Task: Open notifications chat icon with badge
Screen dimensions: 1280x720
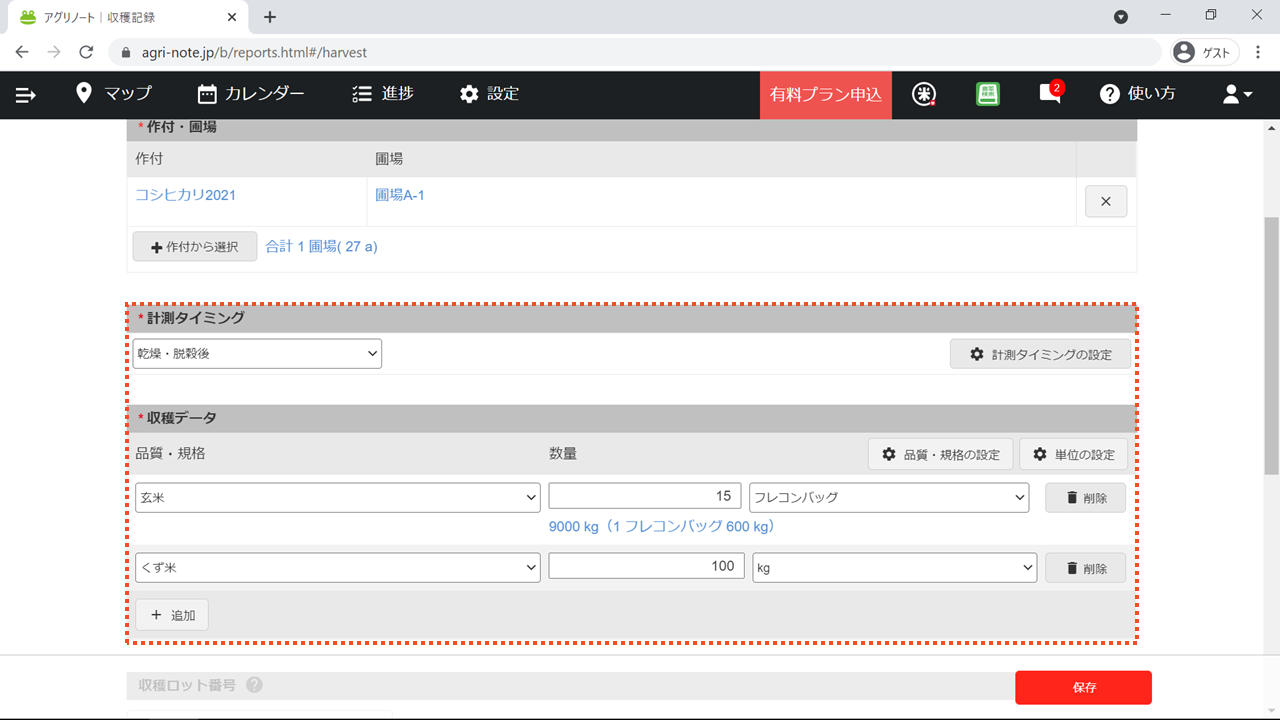Action: [x=1050, y=93]
